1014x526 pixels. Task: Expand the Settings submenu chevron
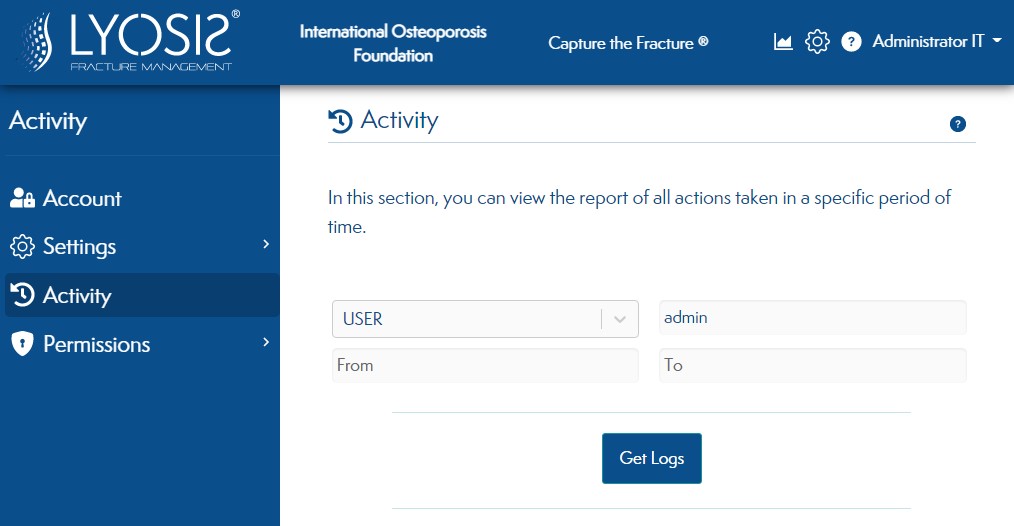[x=266, y=244]
